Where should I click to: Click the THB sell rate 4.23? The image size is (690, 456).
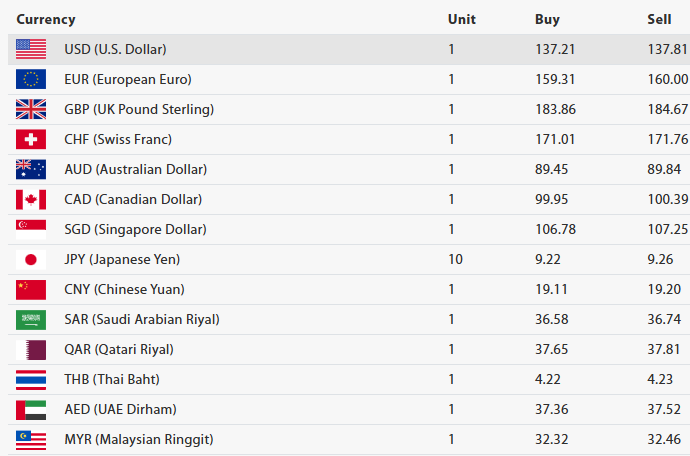coord(660,379)
